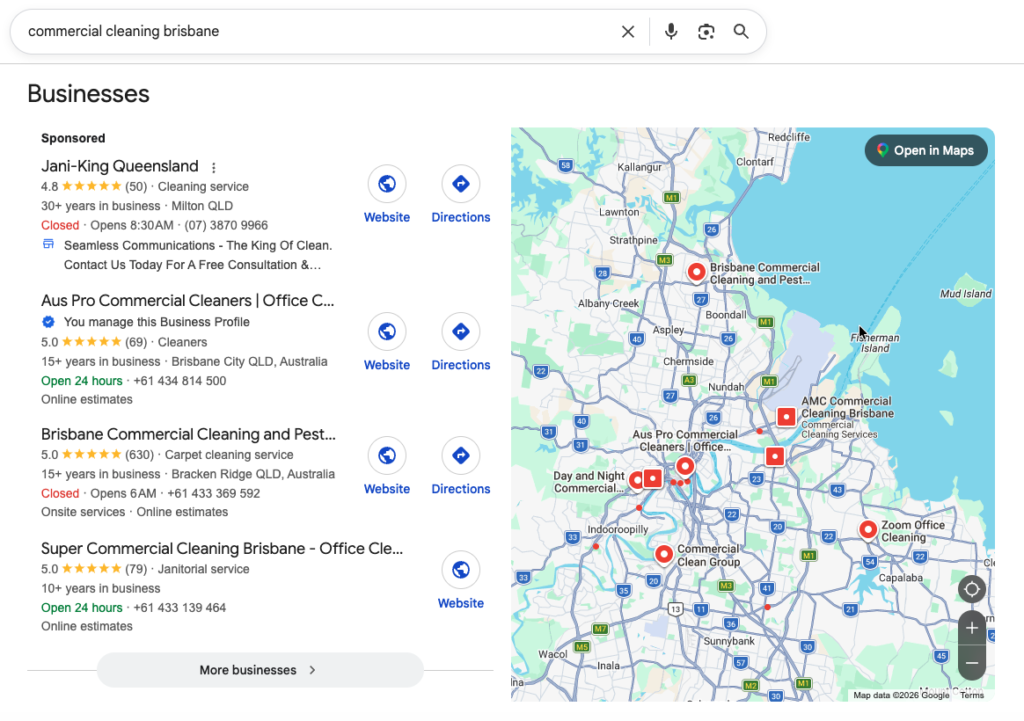This screenshot has width=1024, height=721.
Task: Click the Directions icon for Brisbane Commercial Cleaning and Pest
Action: coord(460,455)
